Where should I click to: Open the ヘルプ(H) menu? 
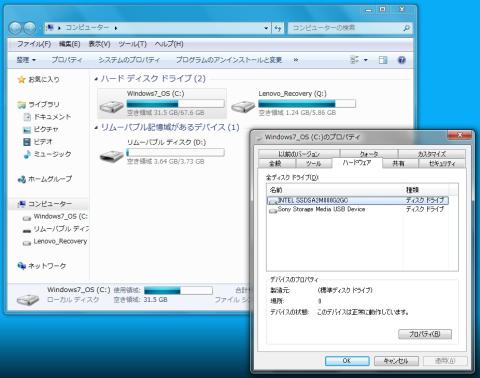tap(169, 44)
